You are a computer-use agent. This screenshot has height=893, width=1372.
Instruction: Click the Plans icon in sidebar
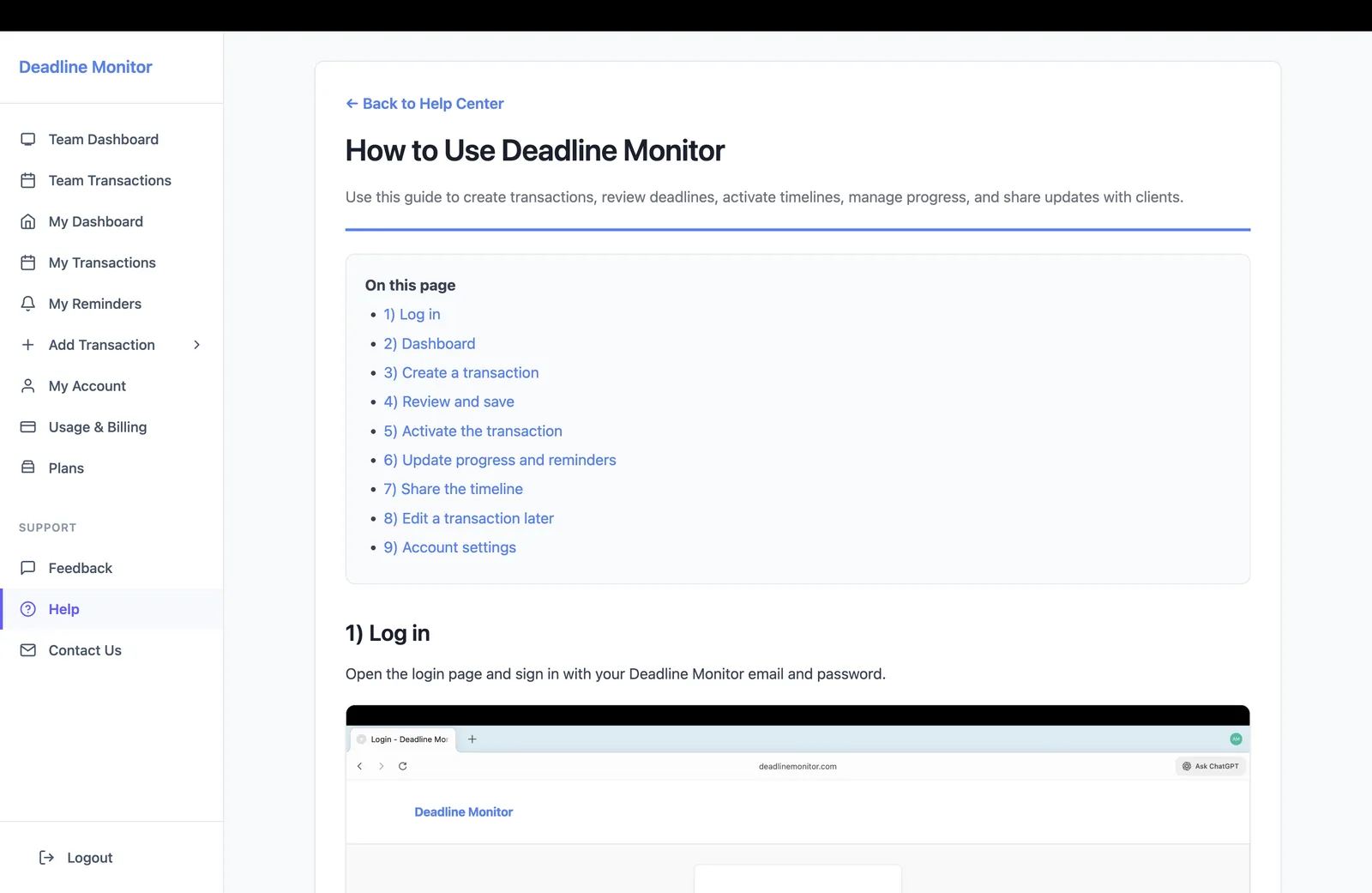(x=28, y=468)
